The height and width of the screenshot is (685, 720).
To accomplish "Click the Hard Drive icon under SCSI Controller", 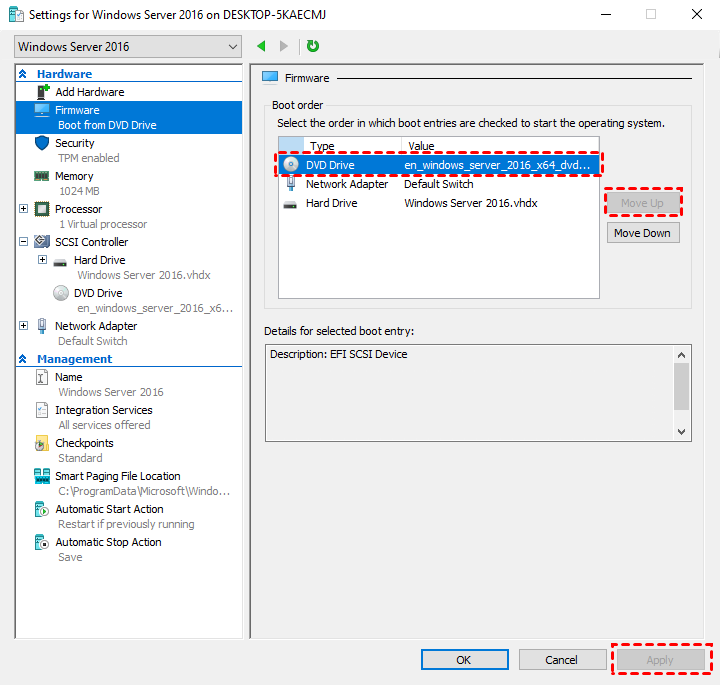I will pos(60,262).
